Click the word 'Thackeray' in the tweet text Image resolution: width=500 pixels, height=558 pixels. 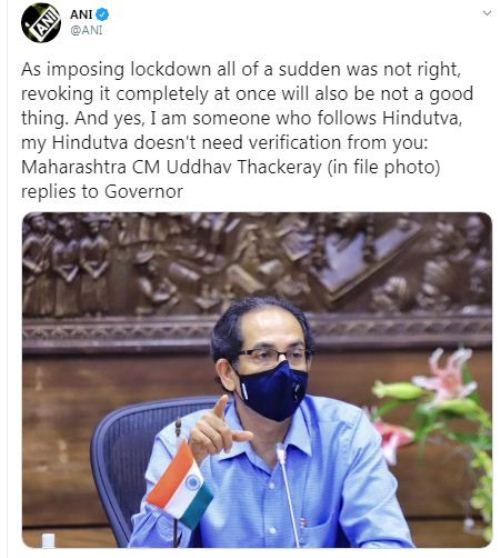279,167
